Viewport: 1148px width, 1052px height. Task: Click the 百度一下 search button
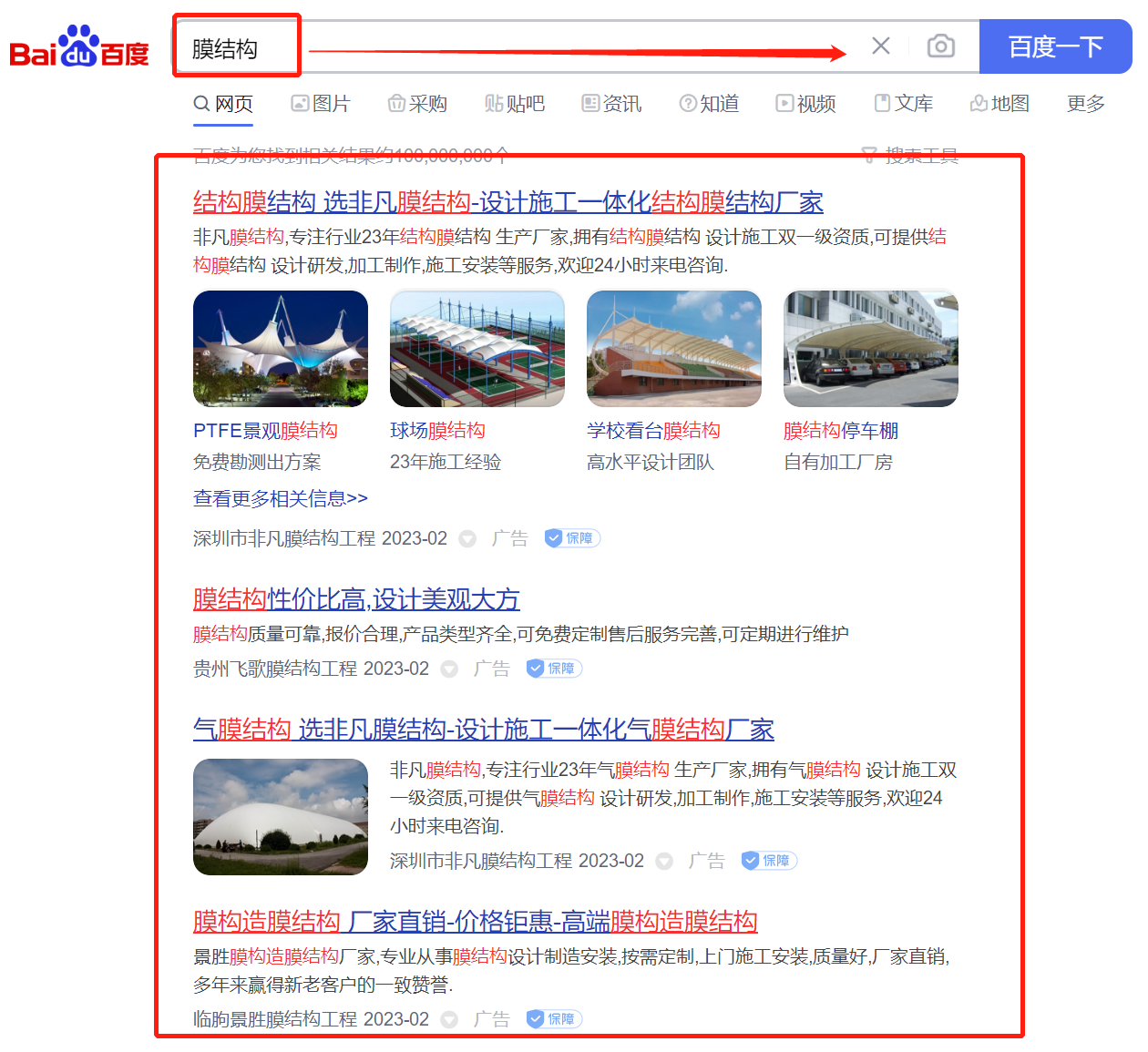[x=1055, y=46]
